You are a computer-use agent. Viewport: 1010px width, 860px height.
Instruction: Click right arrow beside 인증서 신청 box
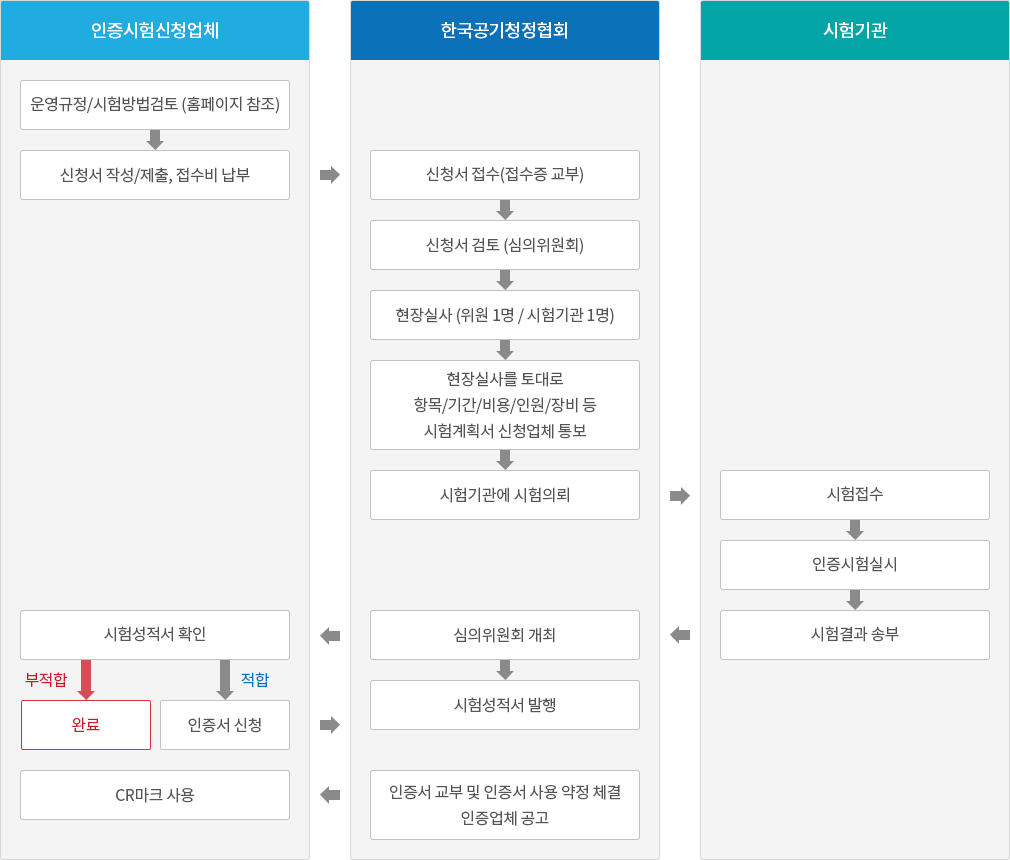coord(330,725)
